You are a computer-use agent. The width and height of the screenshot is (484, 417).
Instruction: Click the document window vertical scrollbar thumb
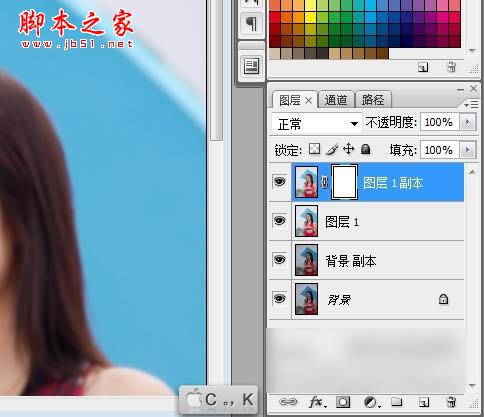217,70
